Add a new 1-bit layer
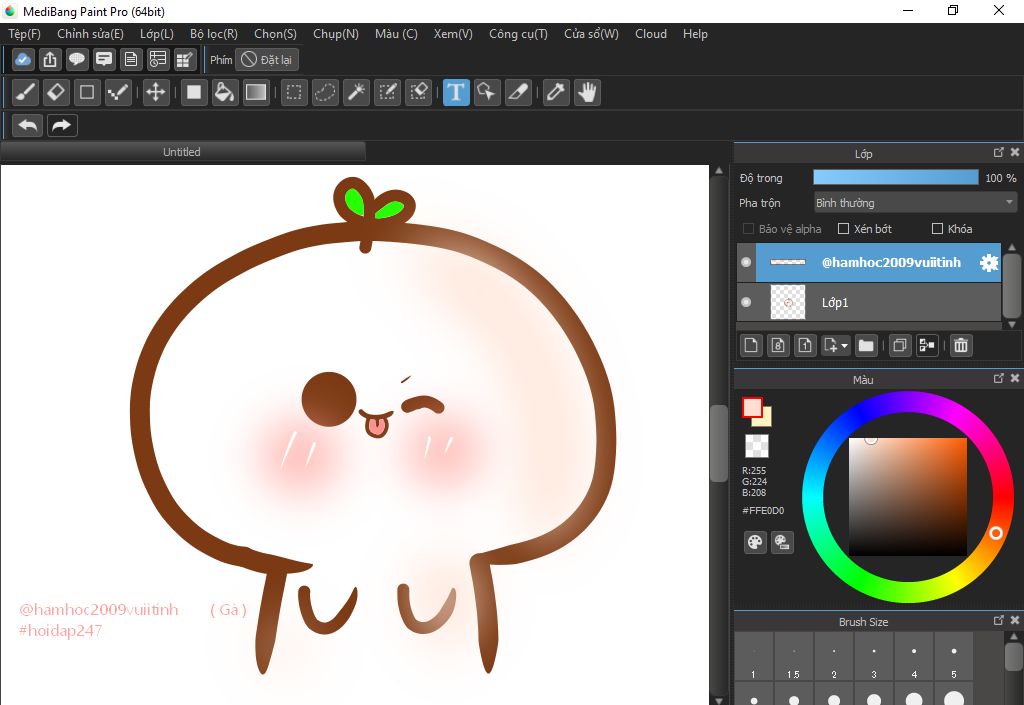 pos(805,345)
